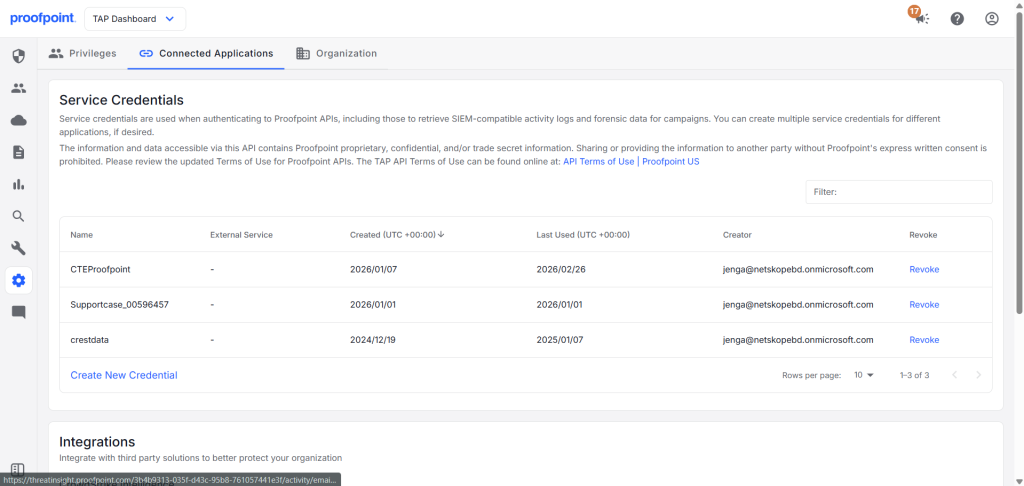Sort by the Last Used column header
This screenshot has height=486, width=1024.
point(583,235)
